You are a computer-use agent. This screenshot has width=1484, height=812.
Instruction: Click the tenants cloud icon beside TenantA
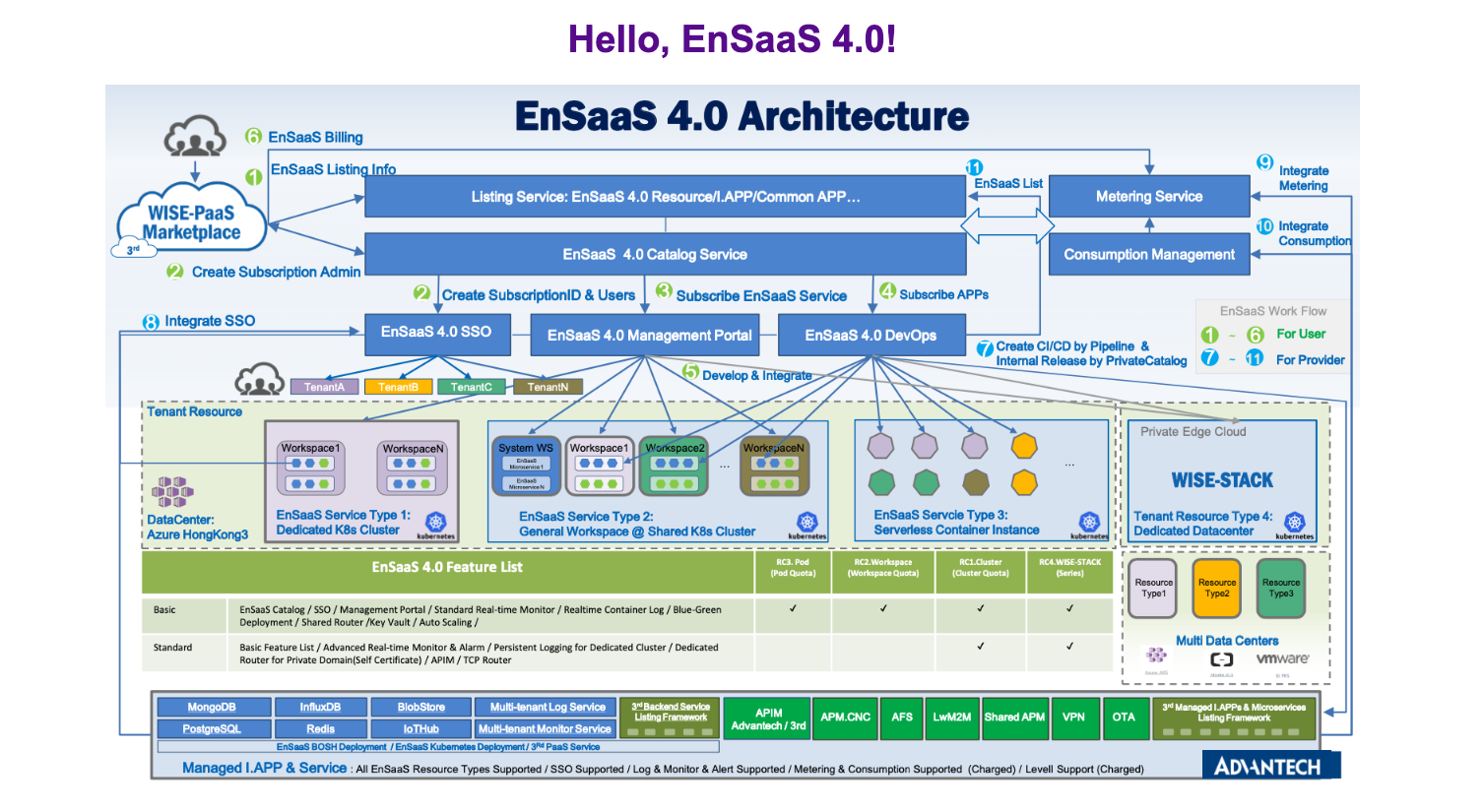(260, 380)
